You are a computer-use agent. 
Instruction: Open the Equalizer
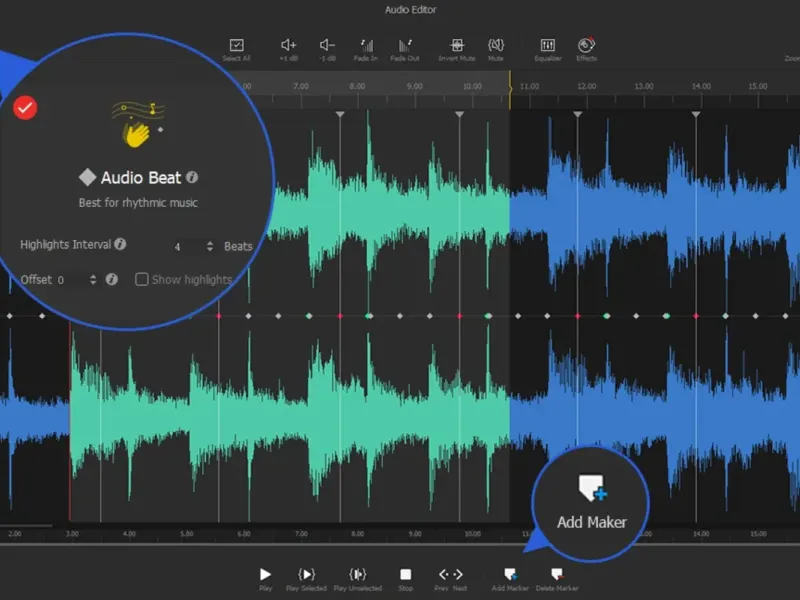click(x=548, y=45)
